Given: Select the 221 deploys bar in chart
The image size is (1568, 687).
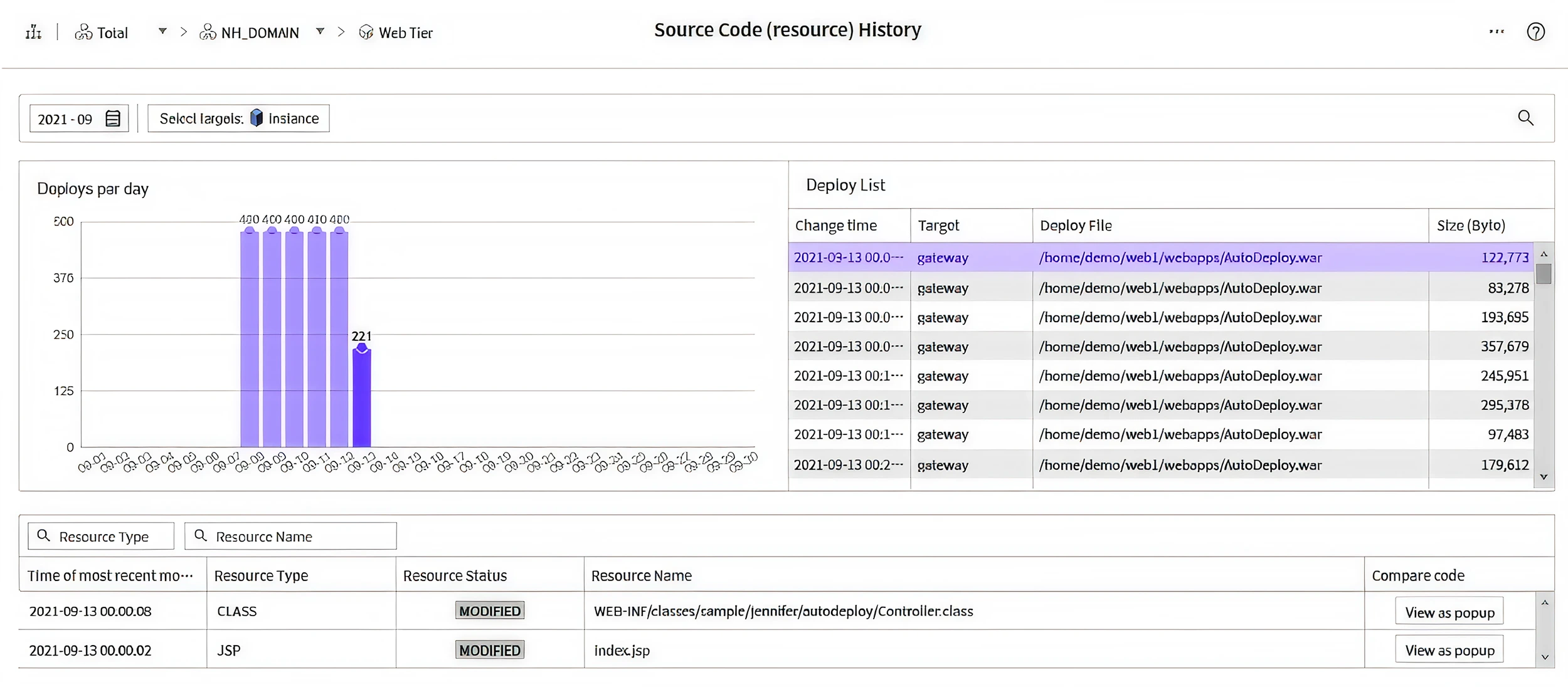Looking at the screenshot, I should click(362, 397).
